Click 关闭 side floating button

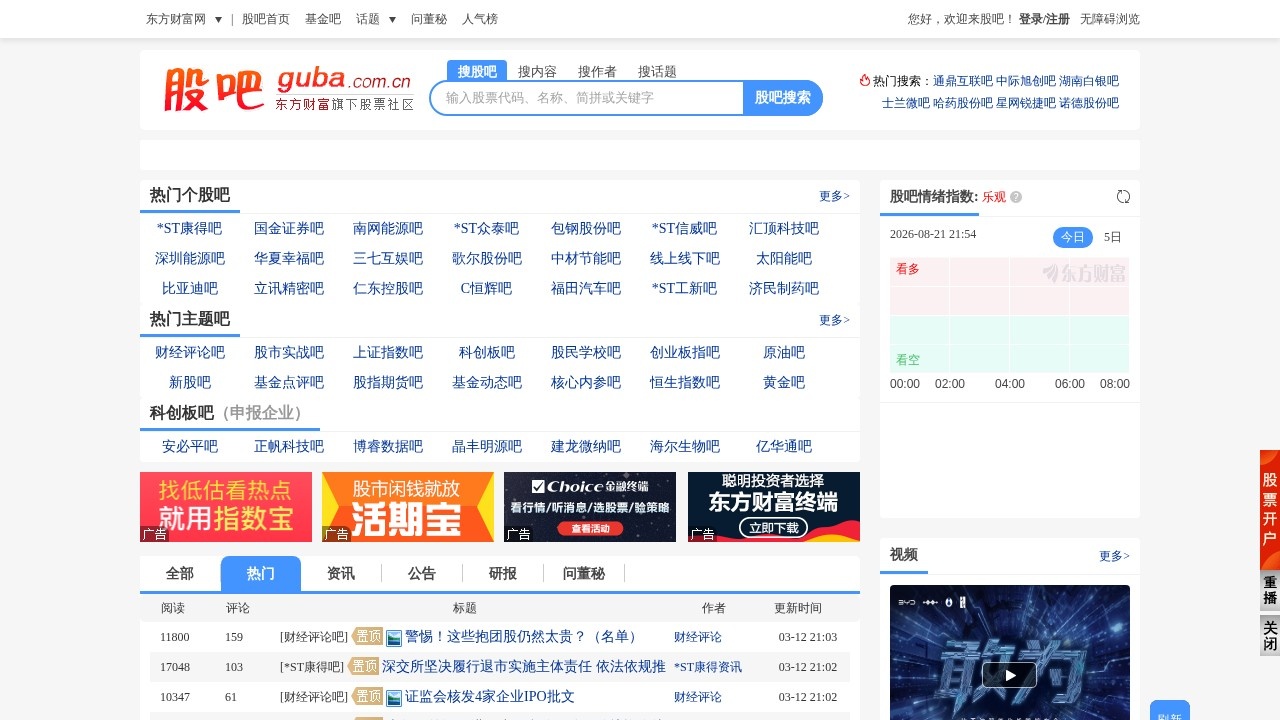click(x=1270, y=635)
